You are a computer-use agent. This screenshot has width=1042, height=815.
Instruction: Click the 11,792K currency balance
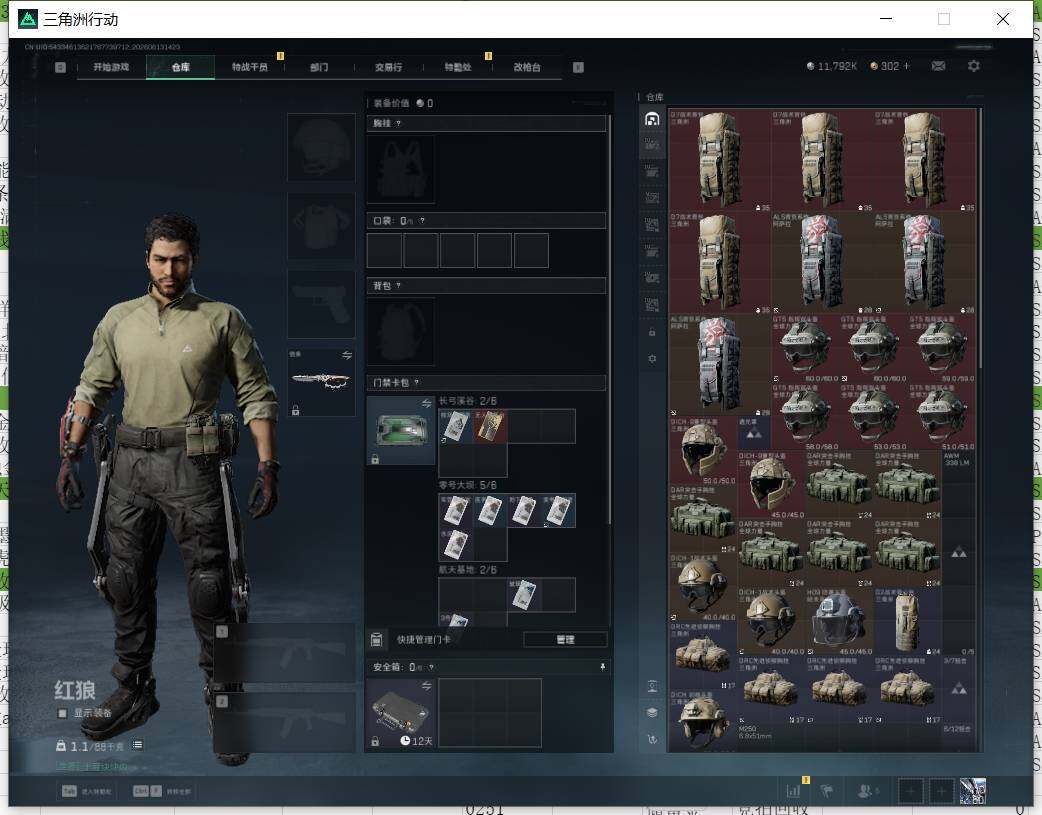pos(831,66)
